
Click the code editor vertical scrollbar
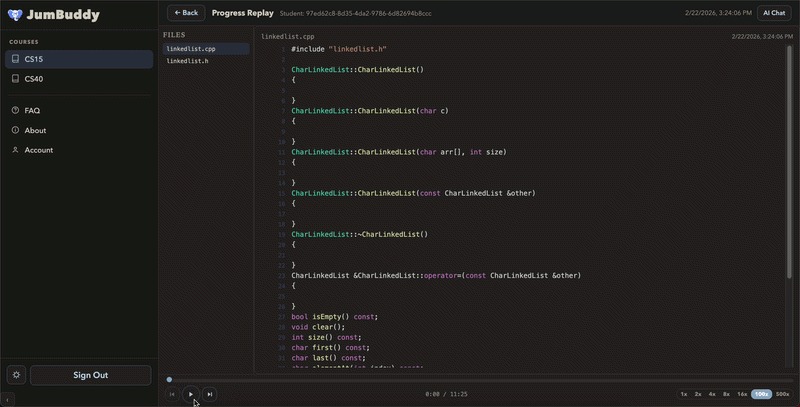(790, 162)
